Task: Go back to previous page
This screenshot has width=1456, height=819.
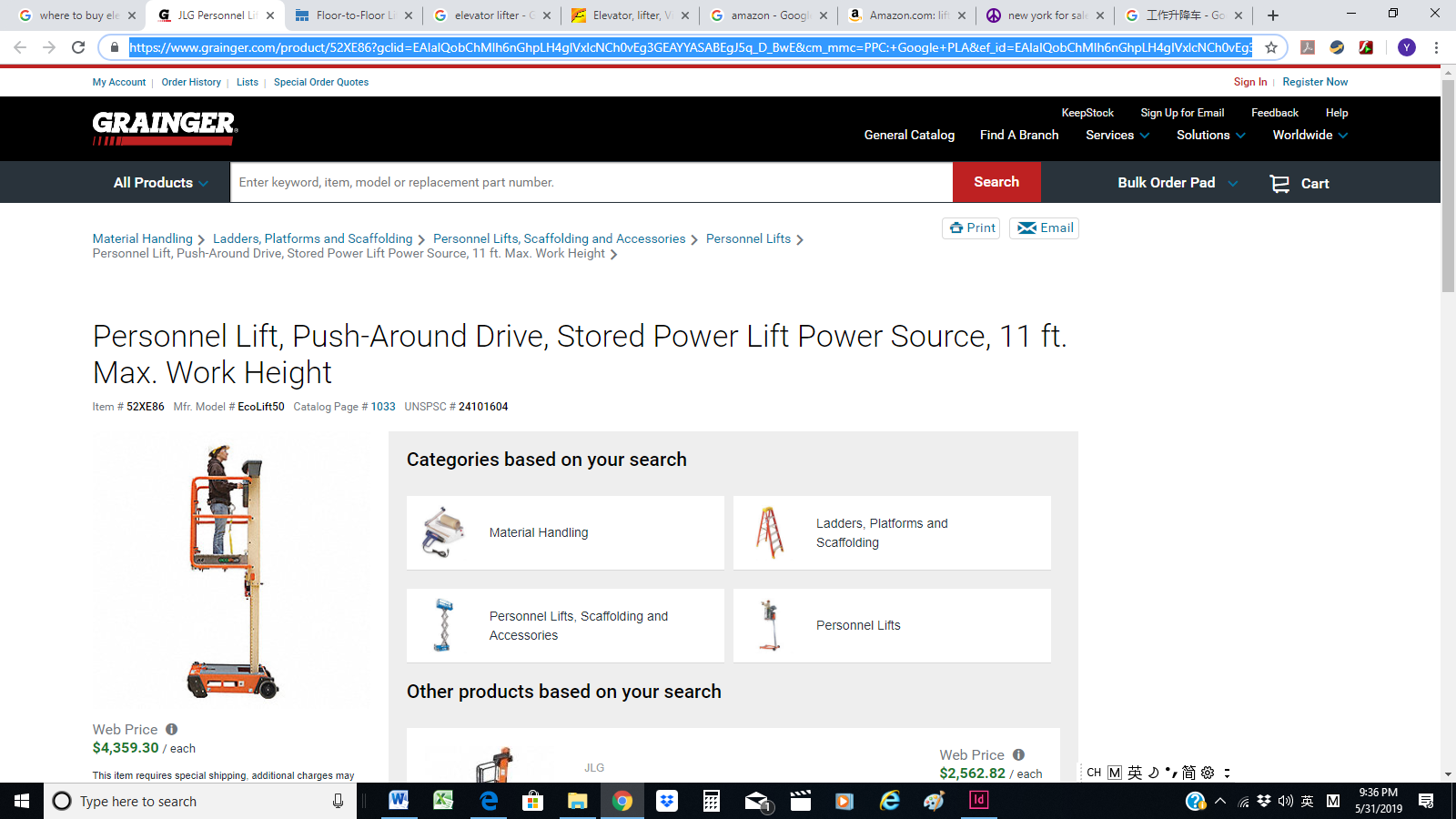Action: (20, 47)
